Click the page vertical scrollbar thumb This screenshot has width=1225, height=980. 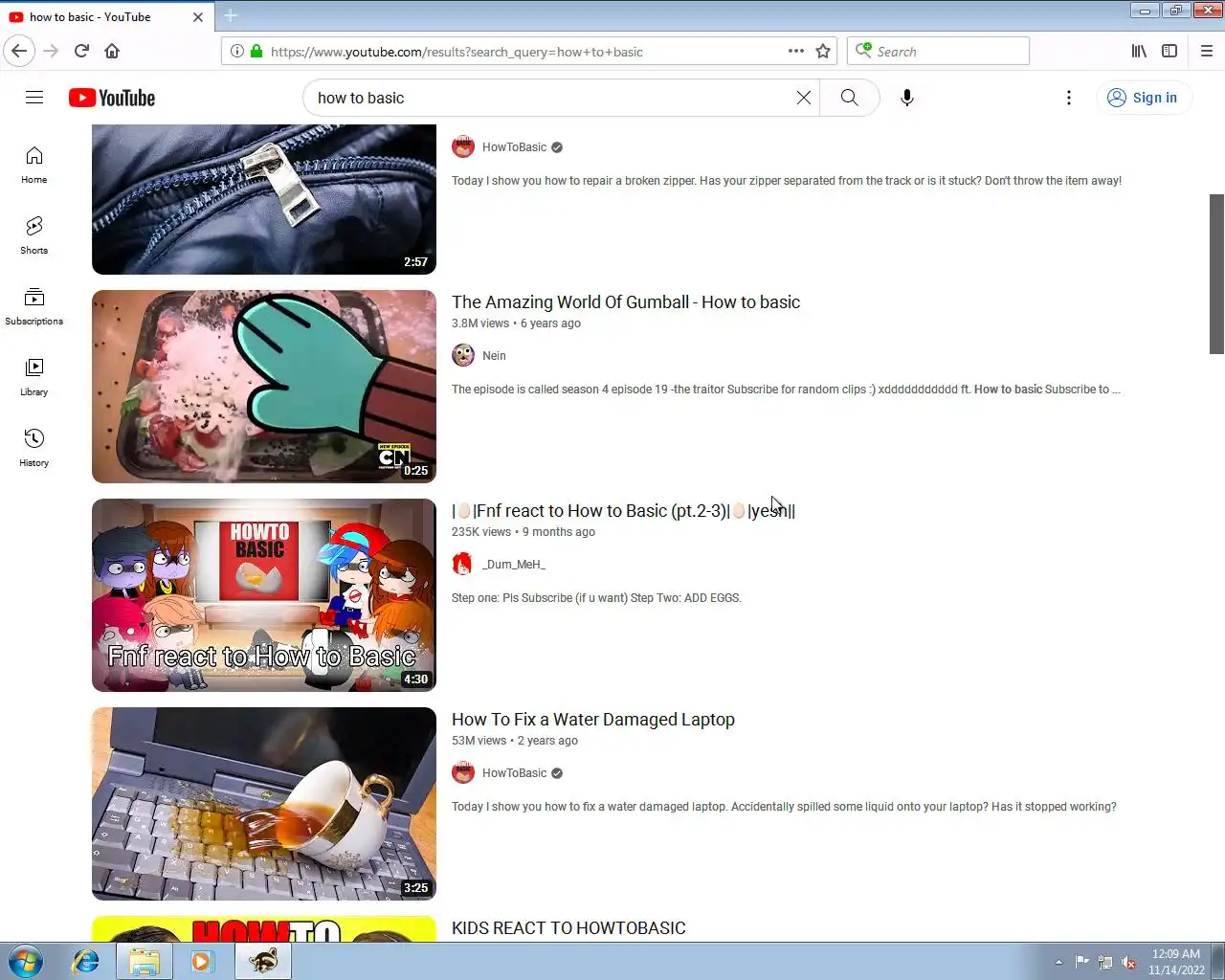pyautogui.click(x=1217, y=274)
